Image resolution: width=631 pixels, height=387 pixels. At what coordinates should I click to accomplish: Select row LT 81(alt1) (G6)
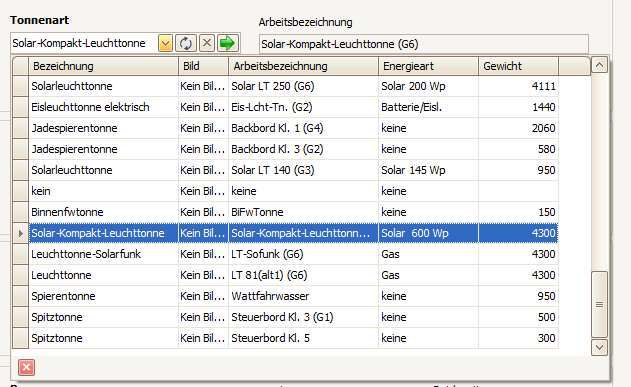click(x=285, y=275)
